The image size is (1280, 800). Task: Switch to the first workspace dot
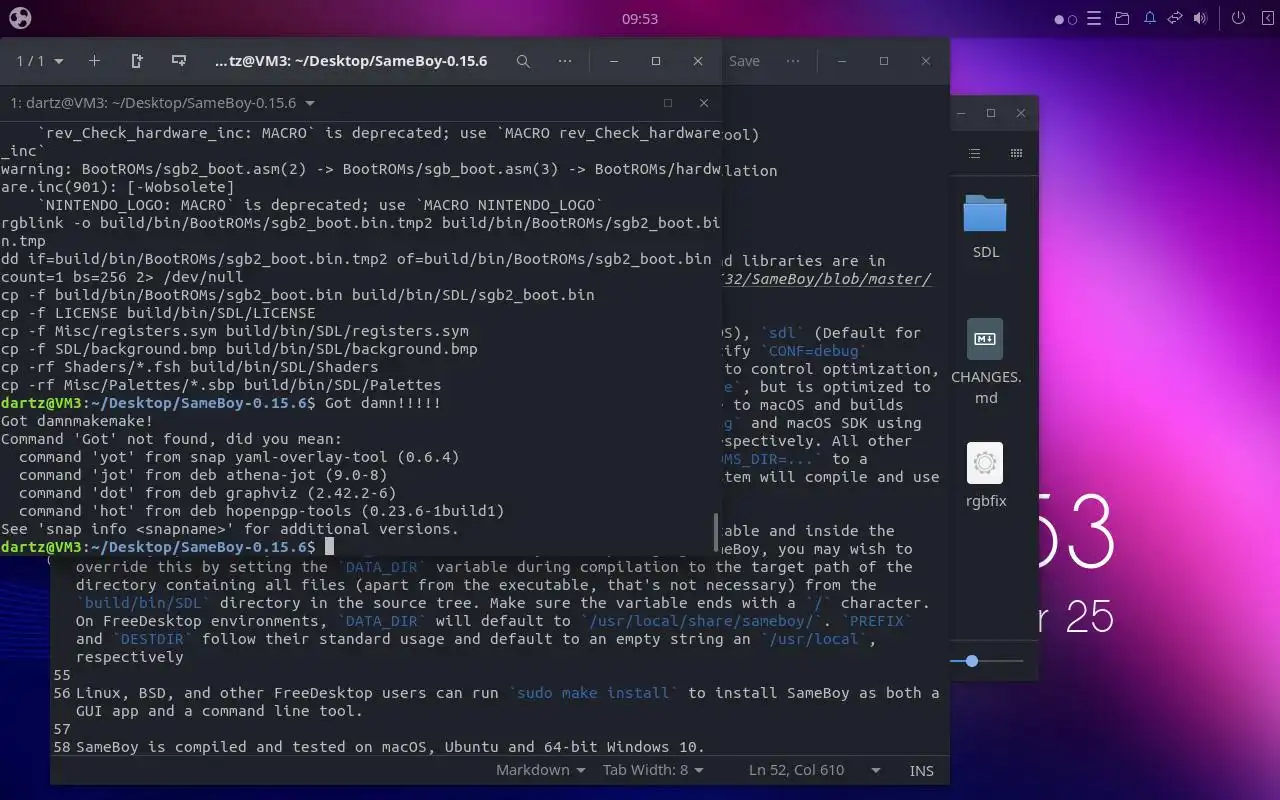coord(1059,19)
